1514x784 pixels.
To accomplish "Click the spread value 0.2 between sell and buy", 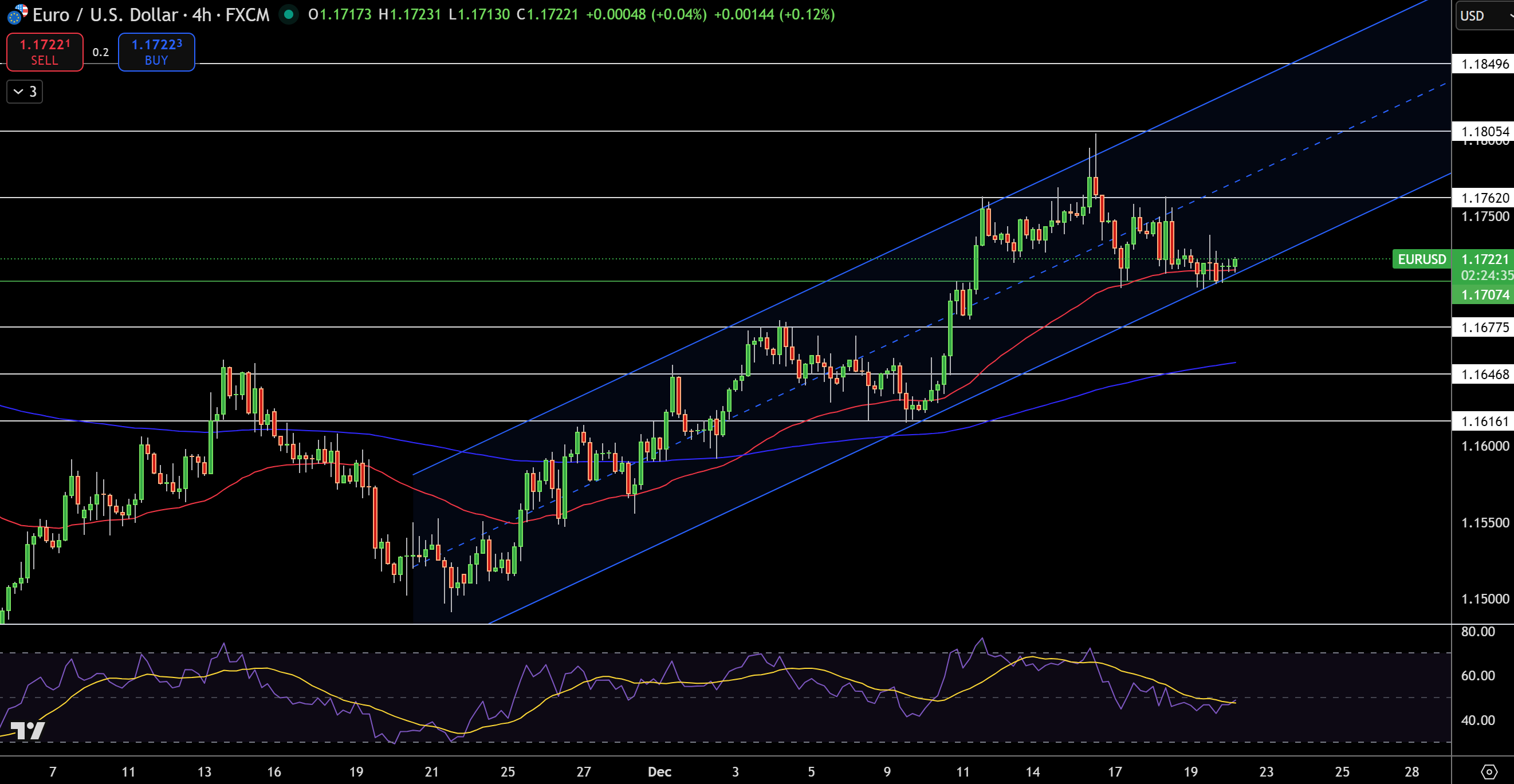I will coord(100,52).
